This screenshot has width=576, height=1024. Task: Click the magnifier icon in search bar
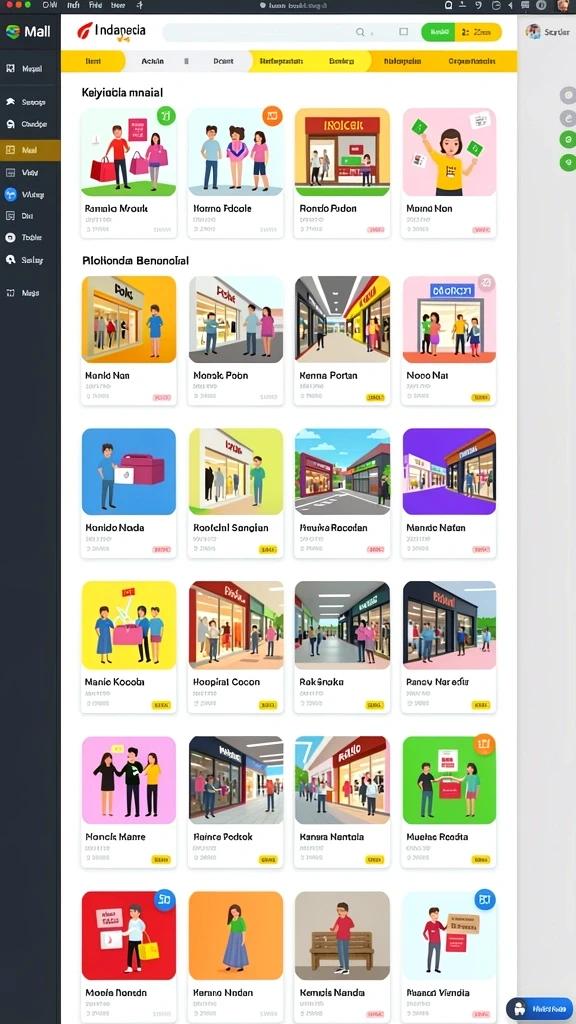[360, 32]
